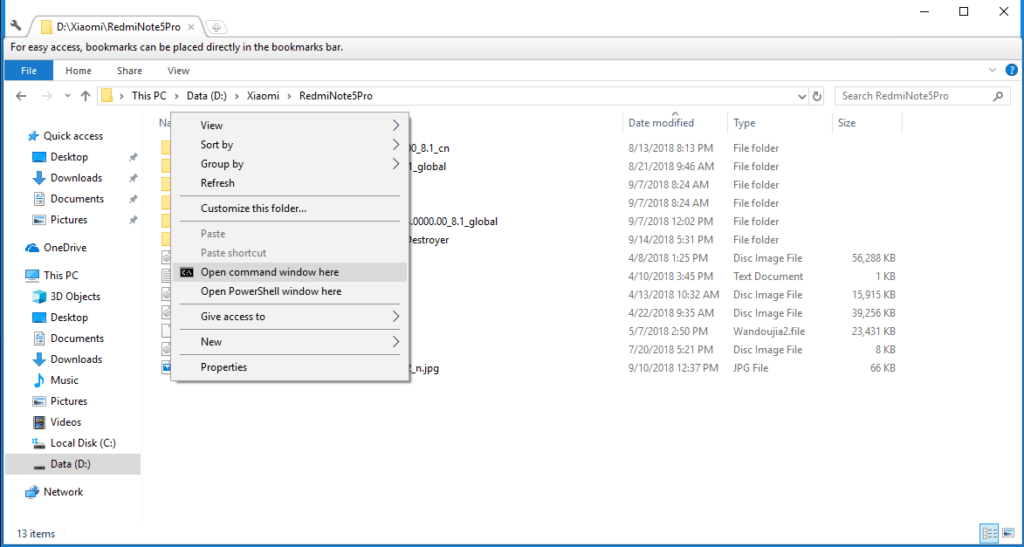
Task: Select Network in navigation pane
Action: point(63,492)
